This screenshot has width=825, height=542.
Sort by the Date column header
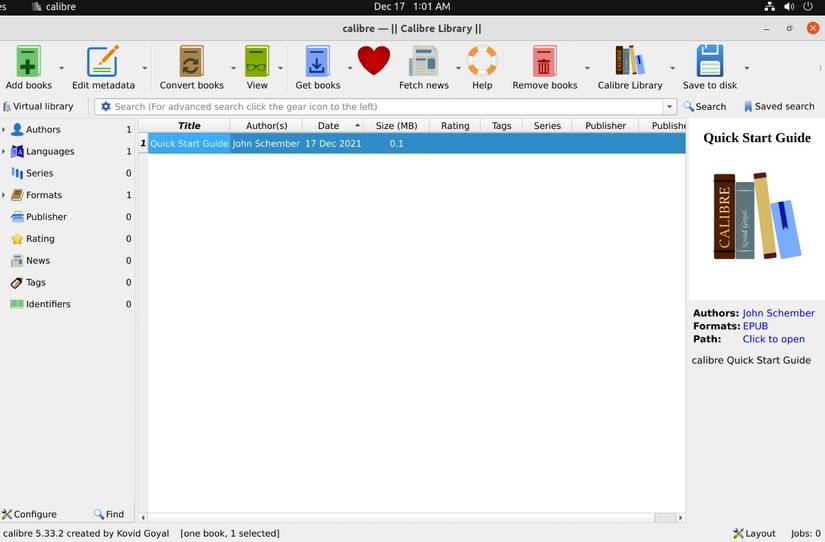click(x=333, y=126)
